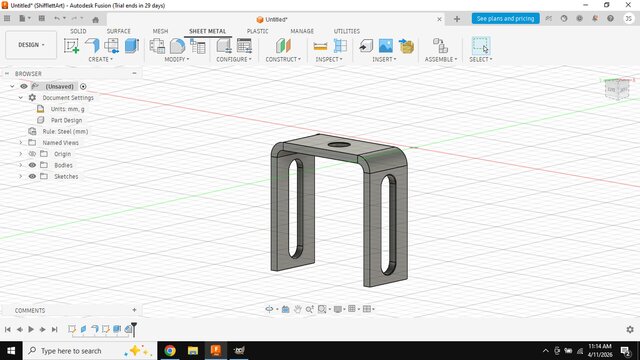
Task: Show the hidden Origin folder
Action: (x=32, y=154)
